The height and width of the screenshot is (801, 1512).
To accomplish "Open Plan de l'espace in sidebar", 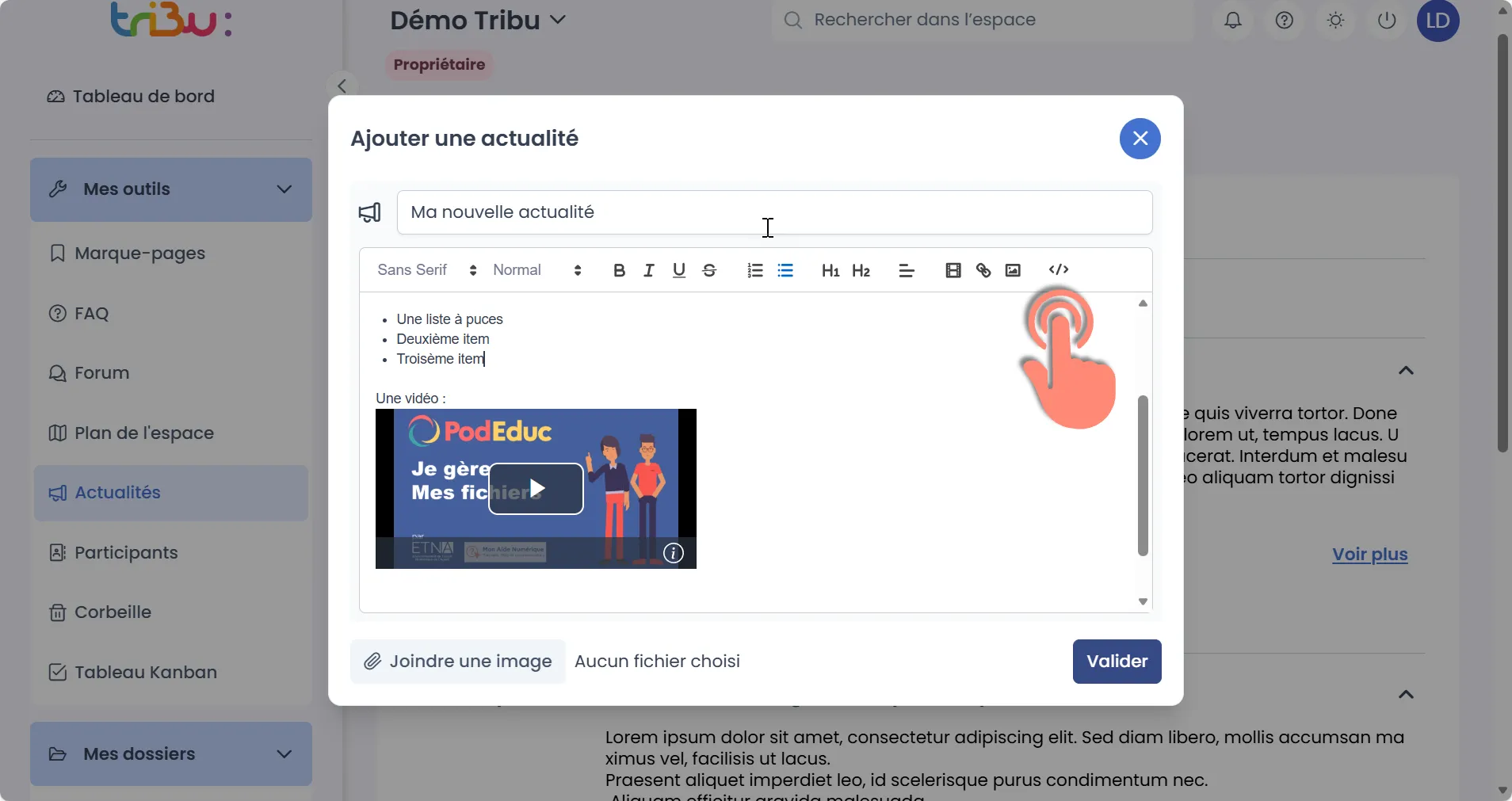I will (x=132, y=433).
